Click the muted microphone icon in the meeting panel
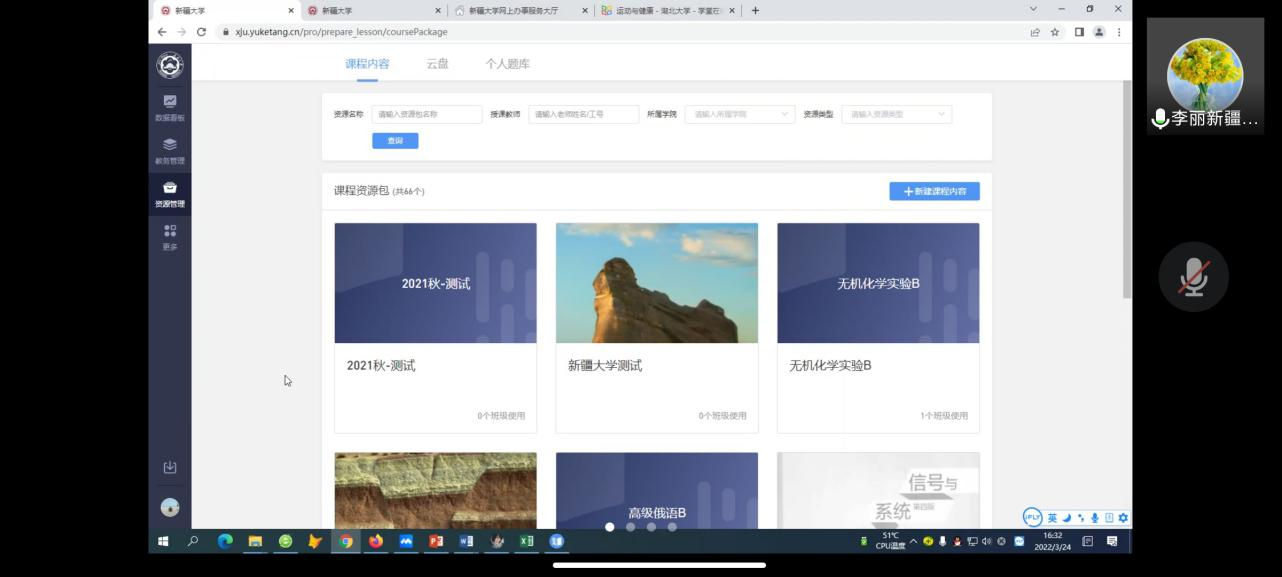The image size is (1282, 577). pyautogui.click(x=1193, y=277)
